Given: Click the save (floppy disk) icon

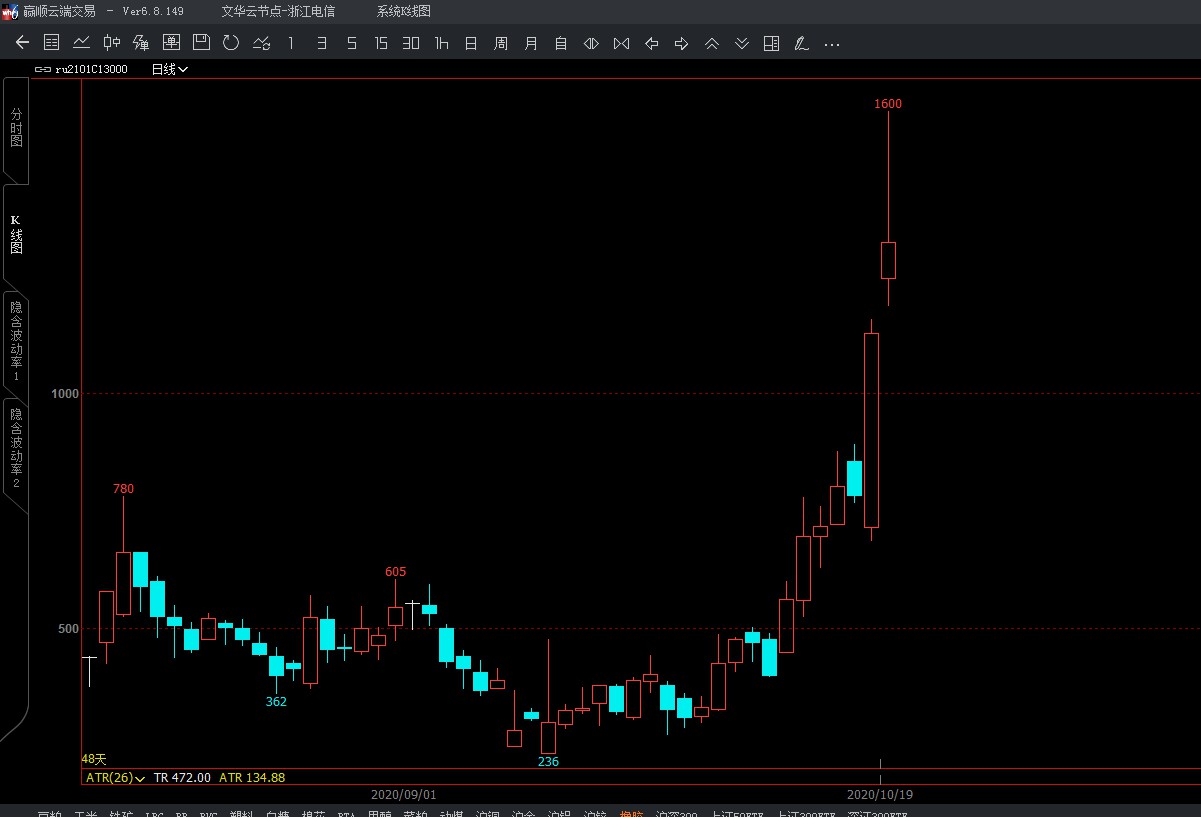Looking at the screenshot, I should click(x=201, y=43).
